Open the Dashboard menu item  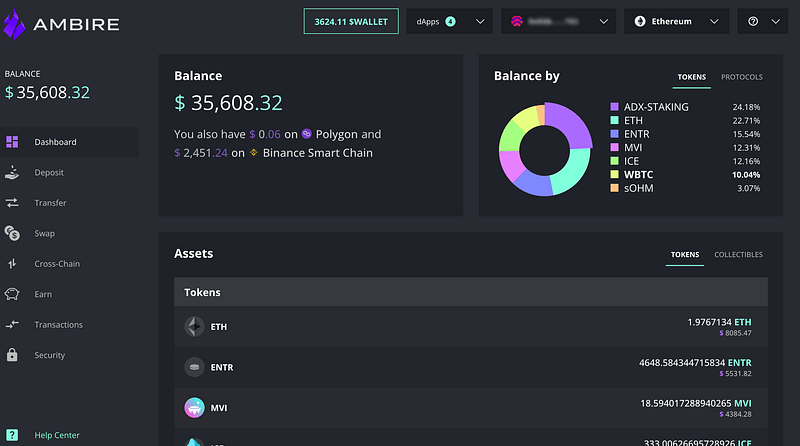pos(69,142)
